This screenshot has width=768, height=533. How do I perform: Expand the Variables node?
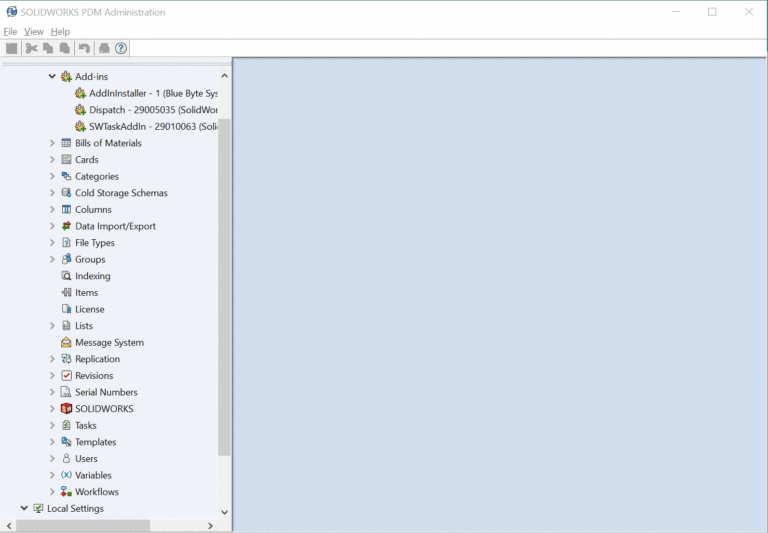(52, 475)
